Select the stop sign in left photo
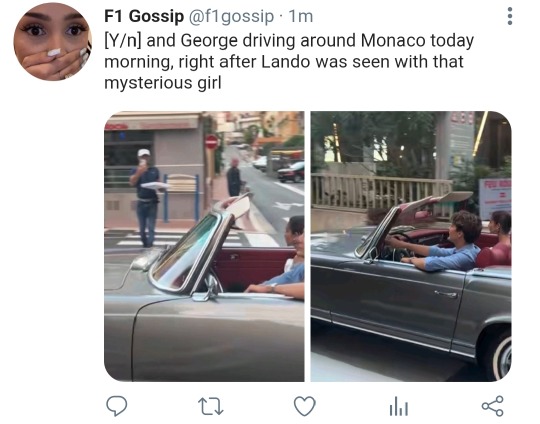Screen dimensions: 540x424 [x=211, y=142]
